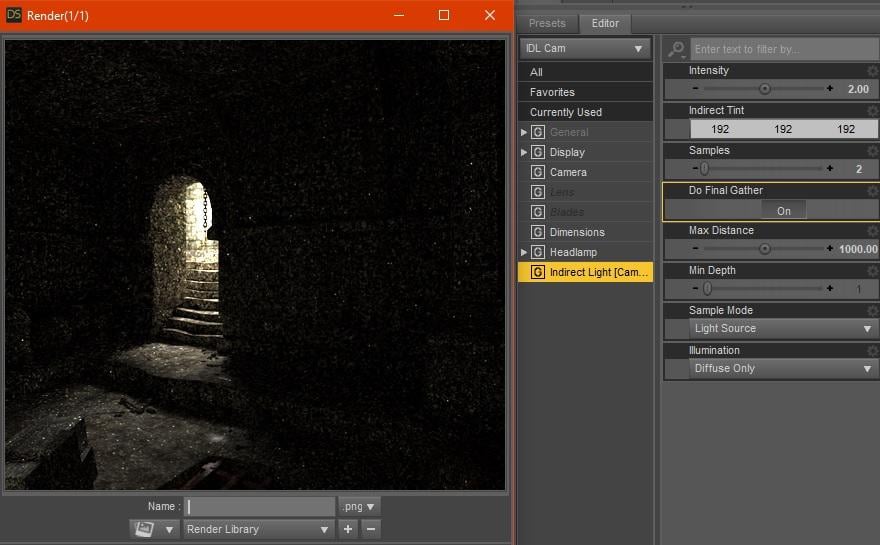Open the Intensity property gear settings

(873, 71)
